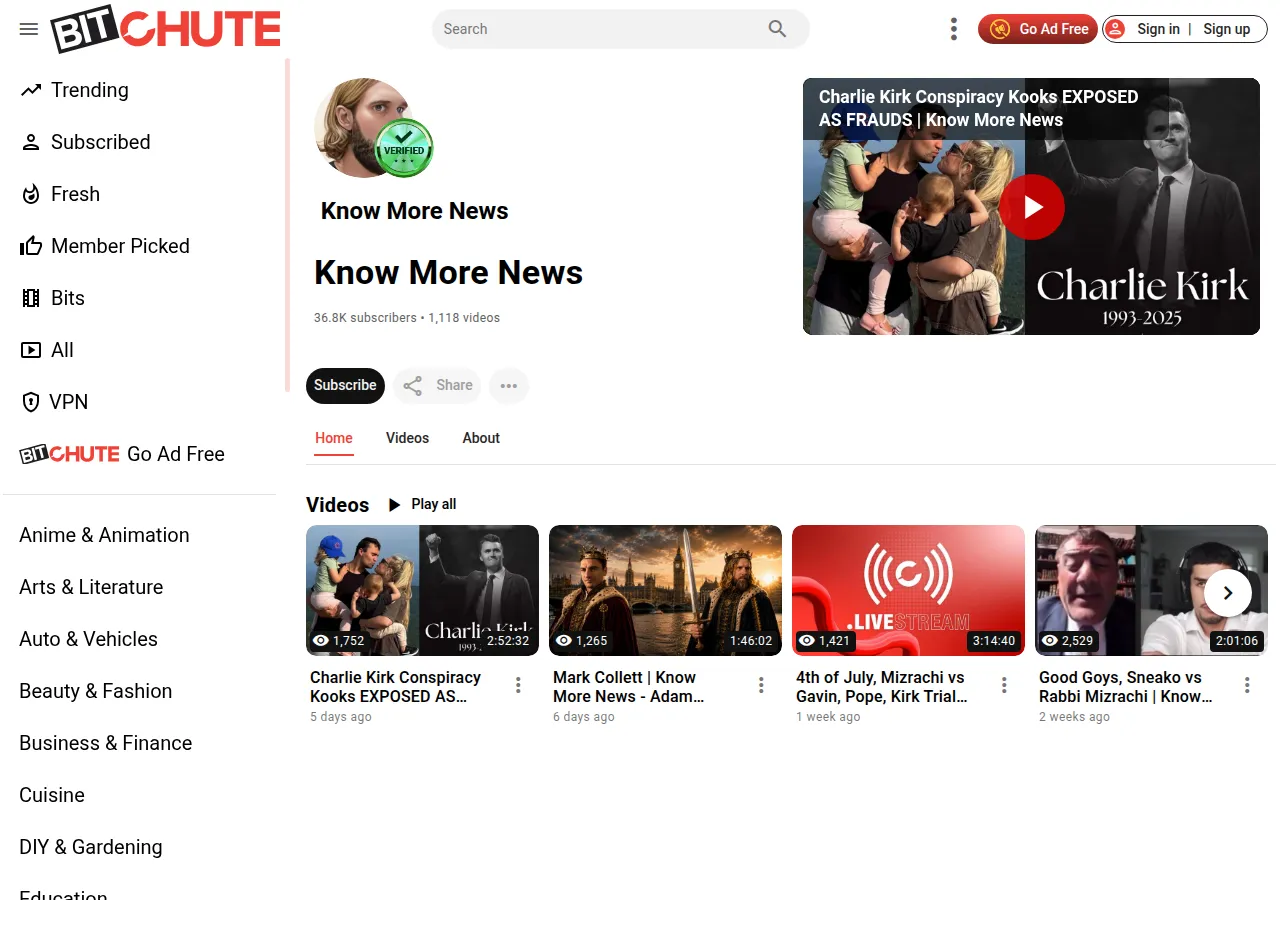
Task: Click the BitChute logo in header
Action: pyautogui.click(x=166, y=30)
